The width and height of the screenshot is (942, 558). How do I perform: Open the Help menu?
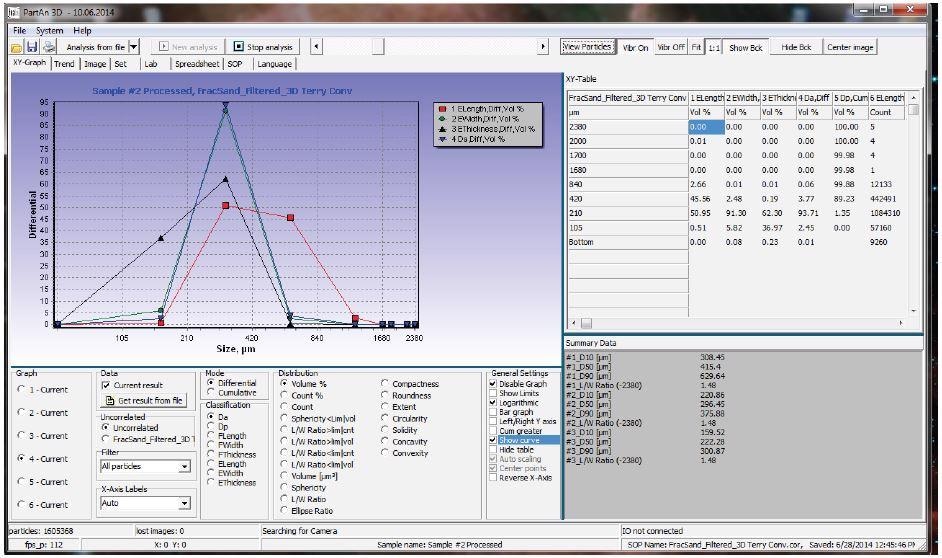tap(82, 31)
